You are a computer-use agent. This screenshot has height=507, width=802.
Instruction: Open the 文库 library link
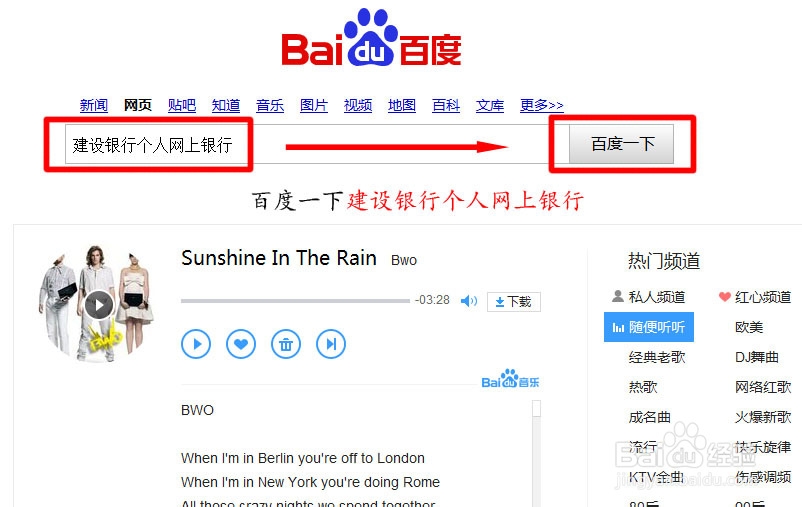(489, 105)
